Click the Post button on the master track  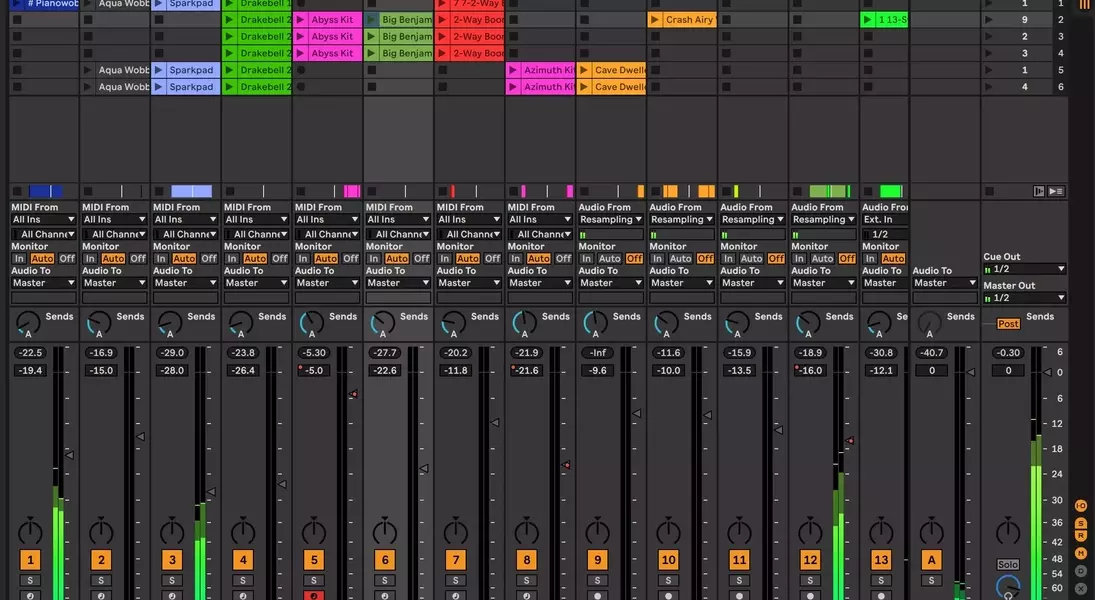(x=1008, y=324)
